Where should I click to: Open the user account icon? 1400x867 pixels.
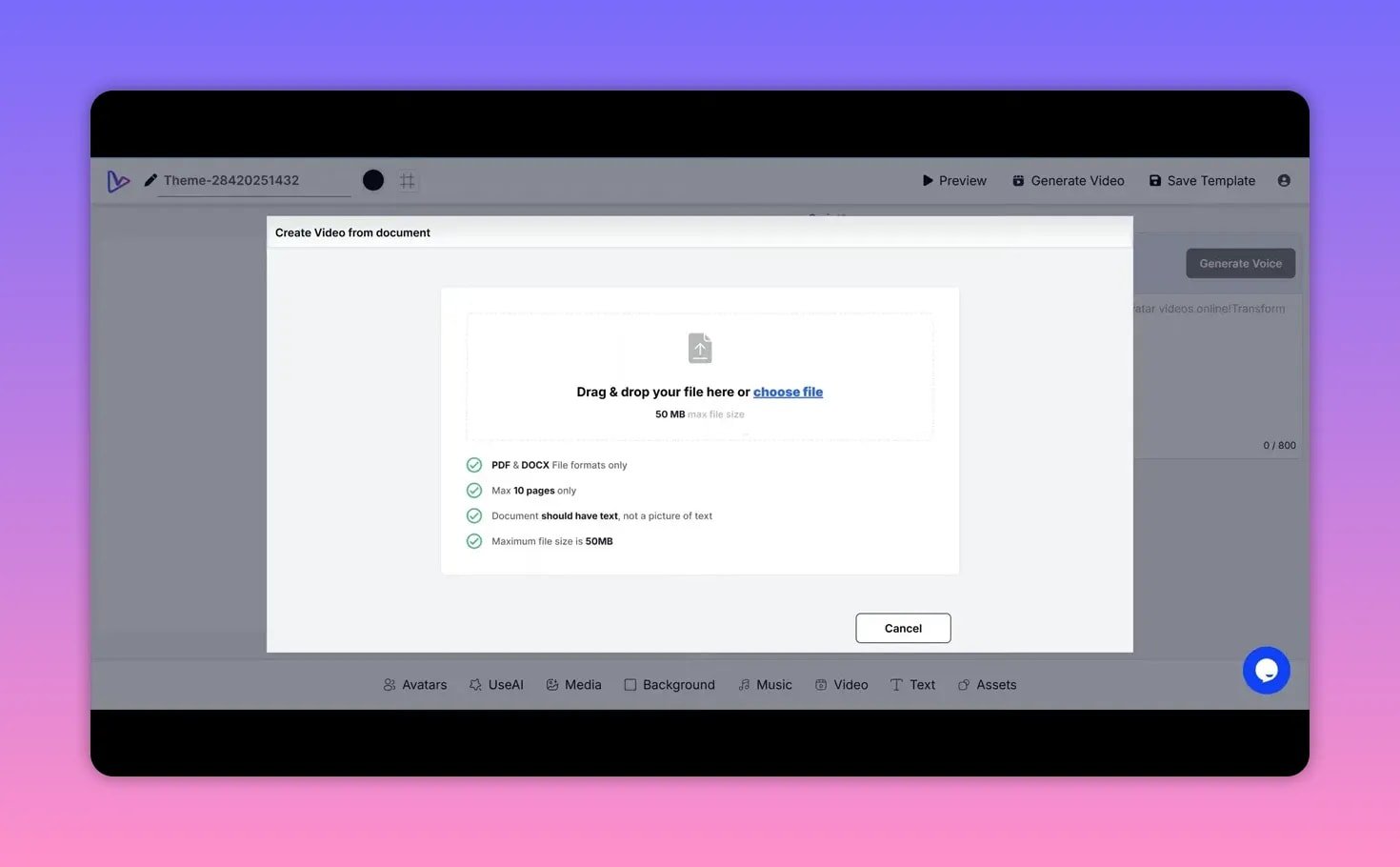click(1284, 181)
